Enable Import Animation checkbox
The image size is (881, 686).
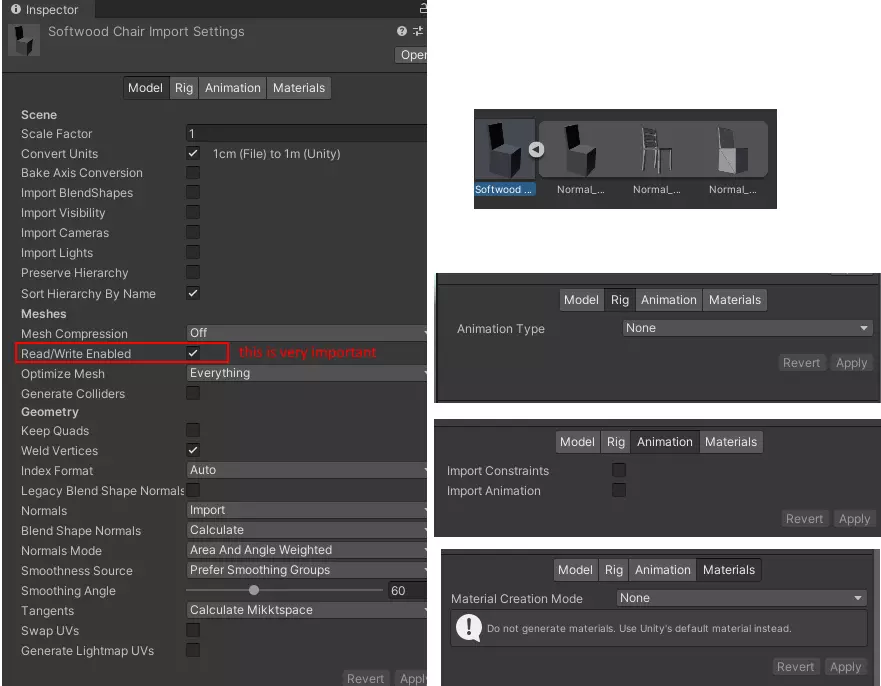pos(619,490)
